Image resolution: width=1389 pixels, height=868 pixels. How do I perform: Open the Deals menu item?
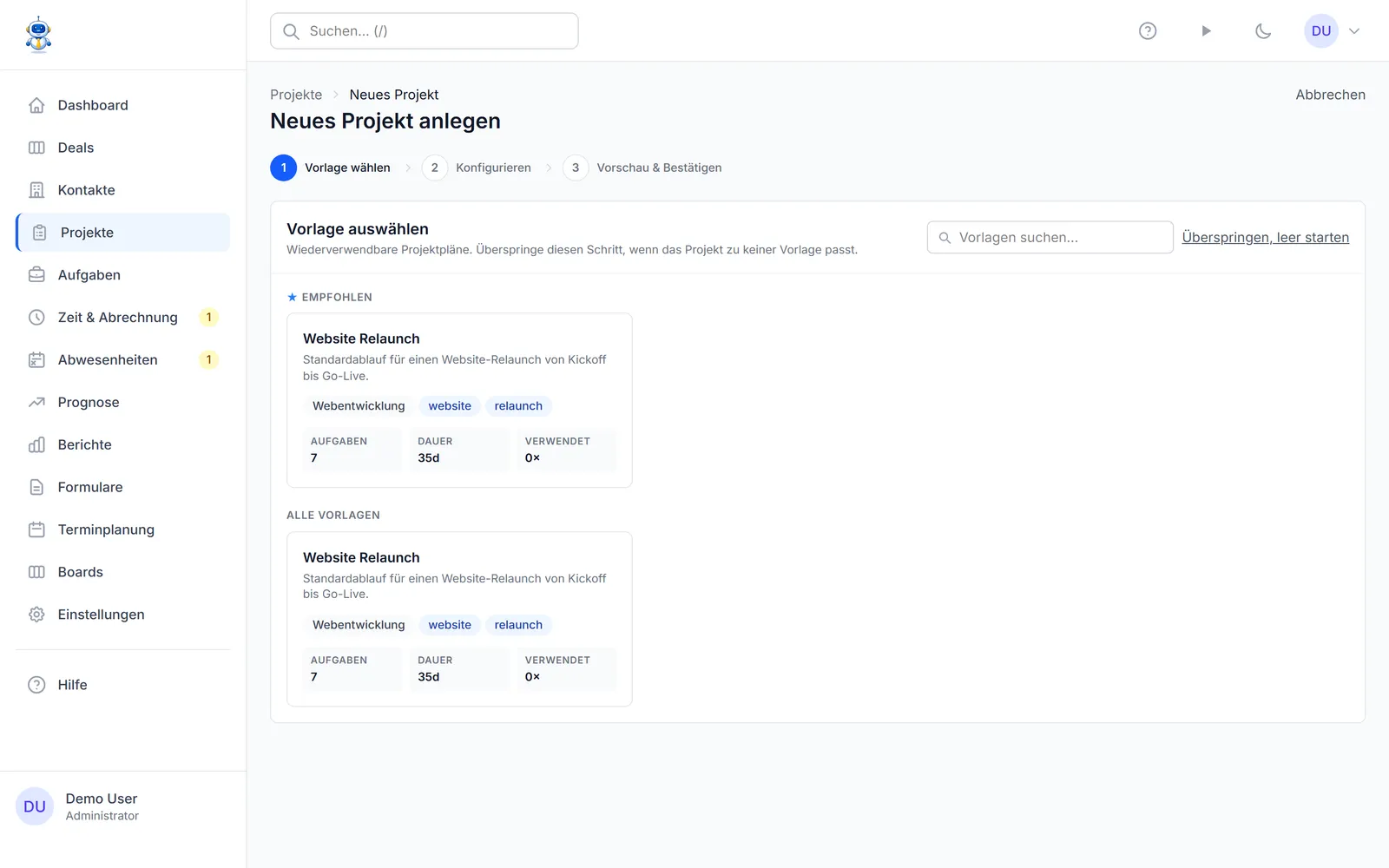122,148
